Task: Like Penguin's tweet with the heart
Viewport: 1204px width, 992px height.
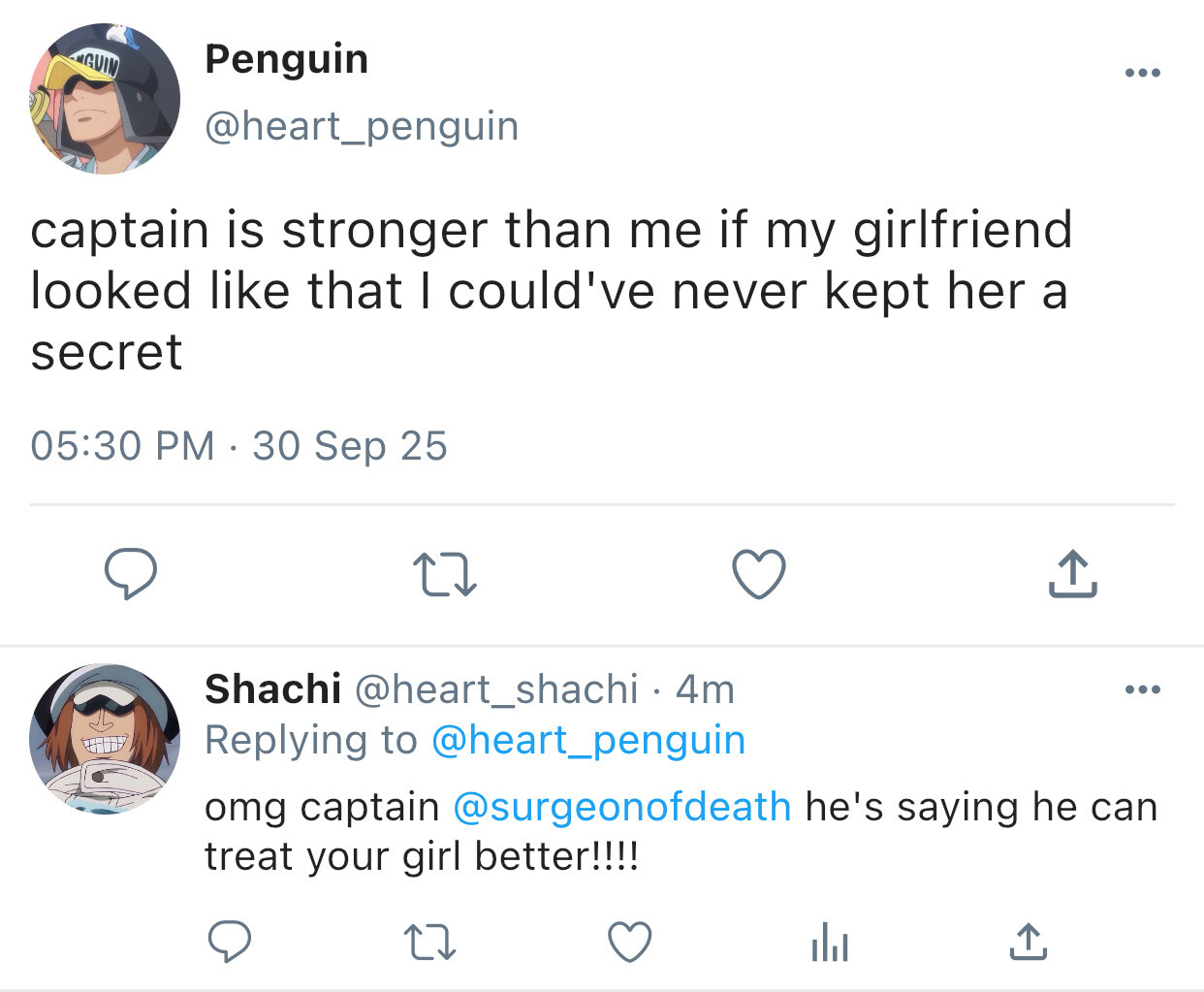Action: [758, 574]
